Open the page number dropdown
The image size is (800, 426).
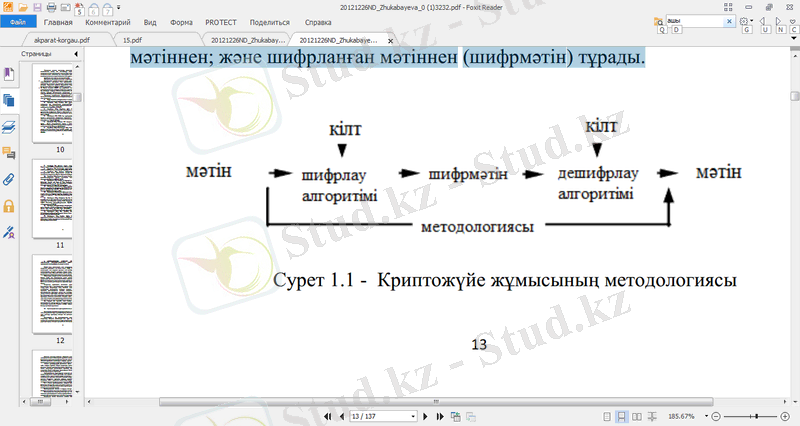[x=413, y=415]
